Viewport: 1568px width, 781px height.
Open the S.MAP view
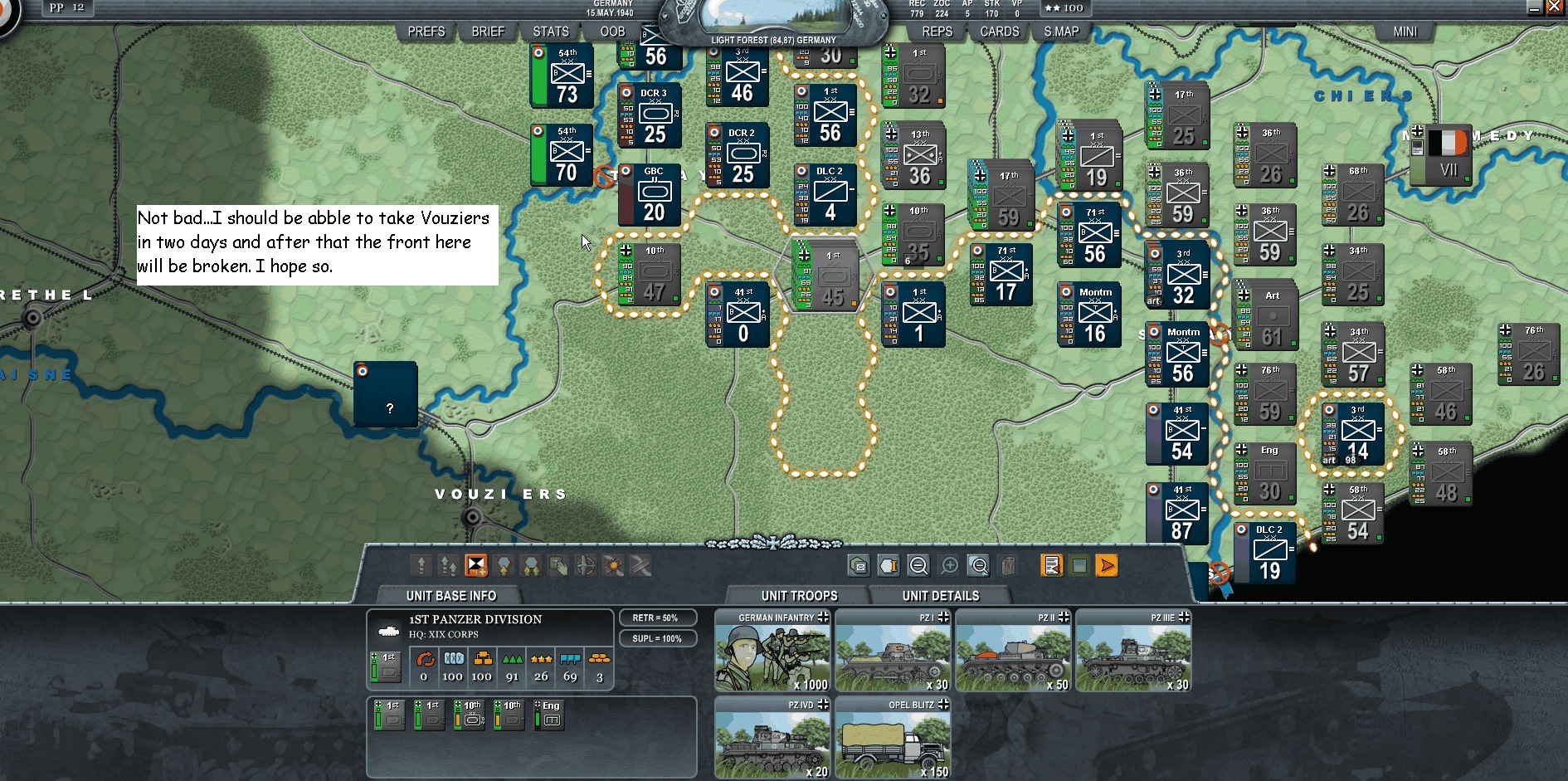point(1062,32)
